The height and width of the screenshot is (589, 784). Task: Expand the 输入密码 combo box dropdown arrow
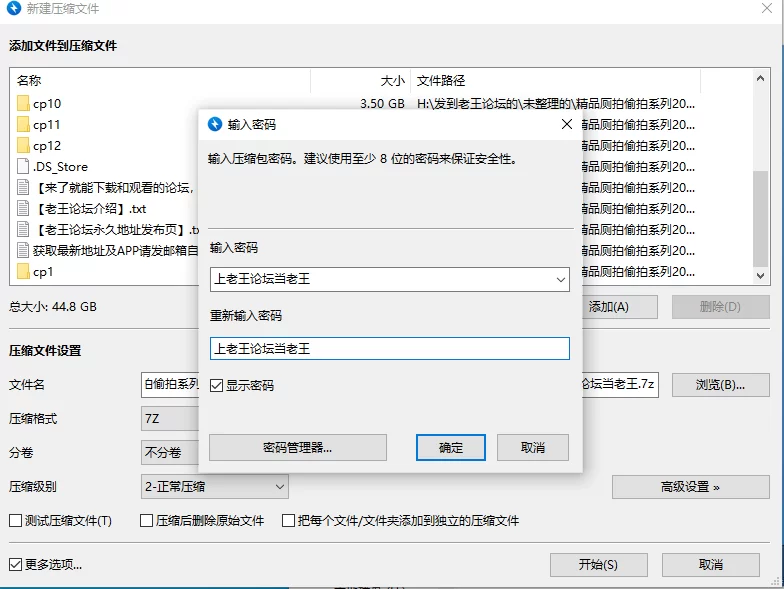561,280
